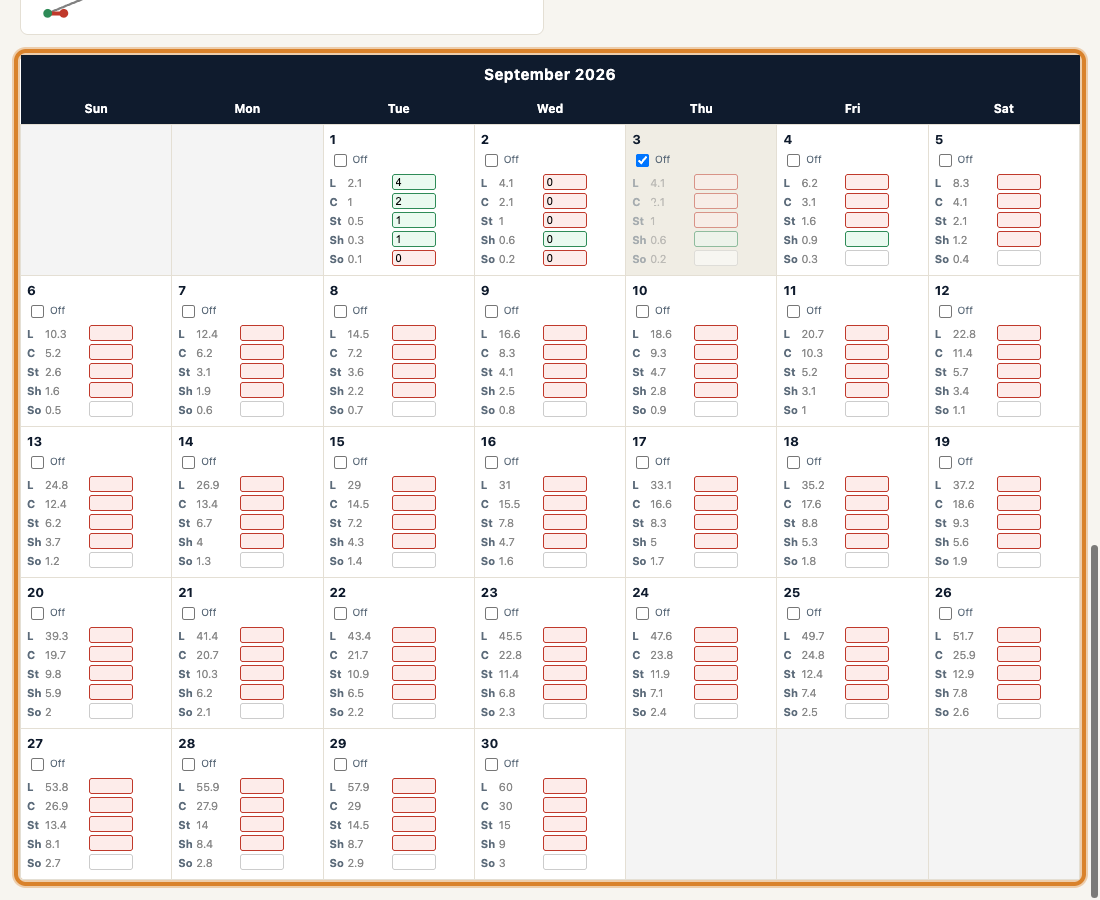Focus the Sh field on September 17
The height and width of the screenshot is (900, 1100).
[716, 541]
